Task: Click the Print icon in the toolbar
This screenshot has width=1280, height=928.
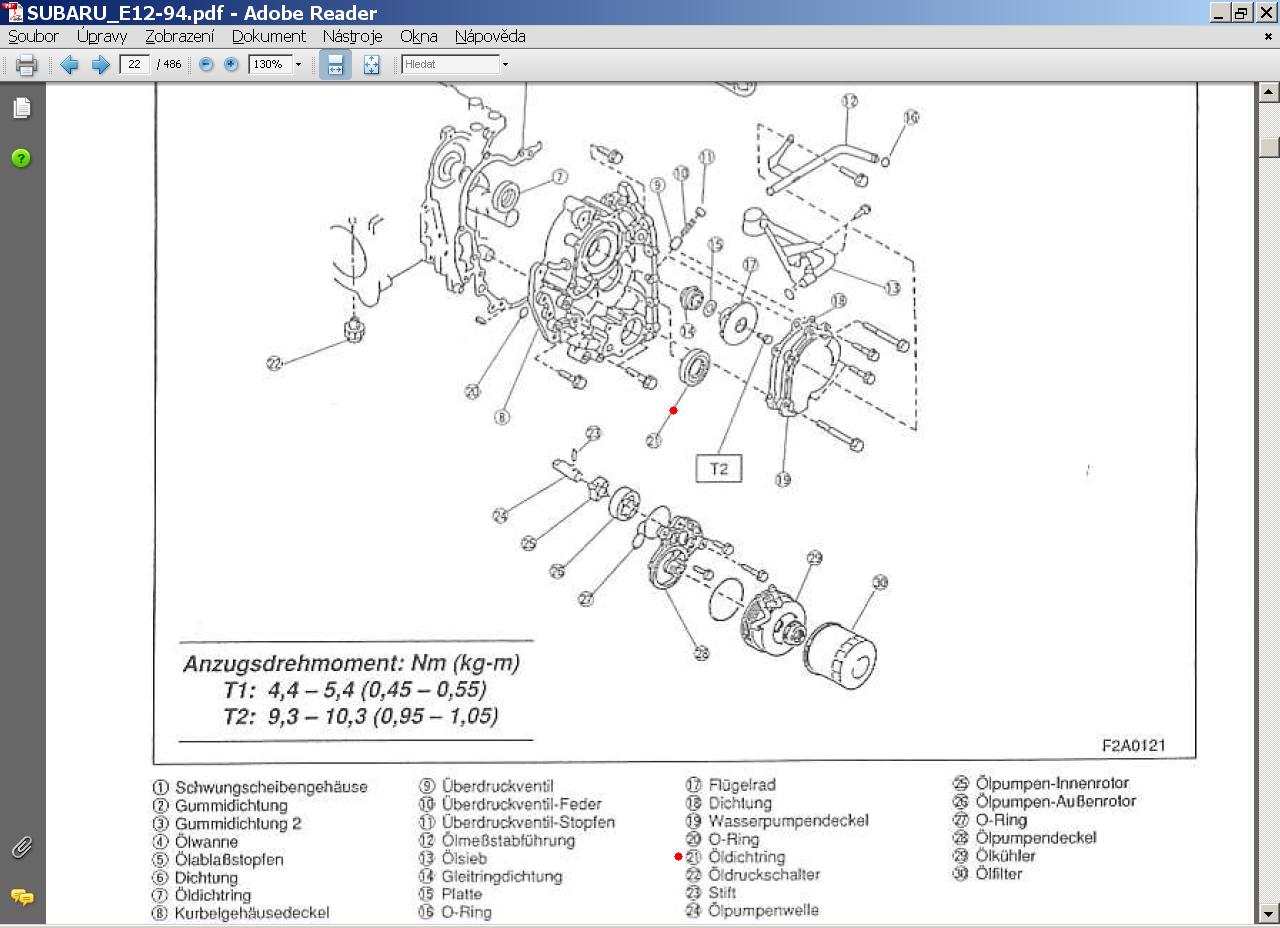Action: [26, 65]
